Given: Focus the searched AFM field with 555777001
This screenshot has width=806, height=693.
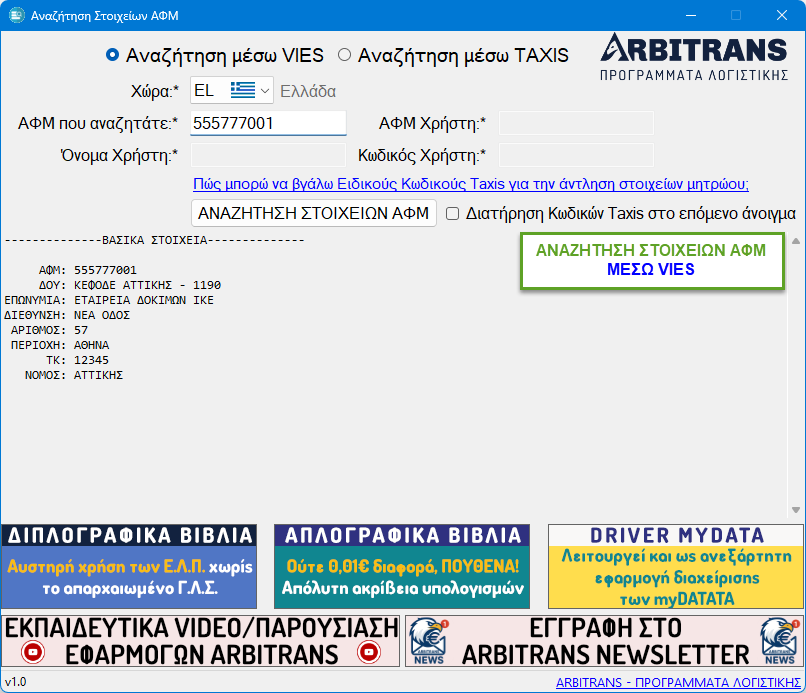Looking at the screenshot, I should click(268, 123).
